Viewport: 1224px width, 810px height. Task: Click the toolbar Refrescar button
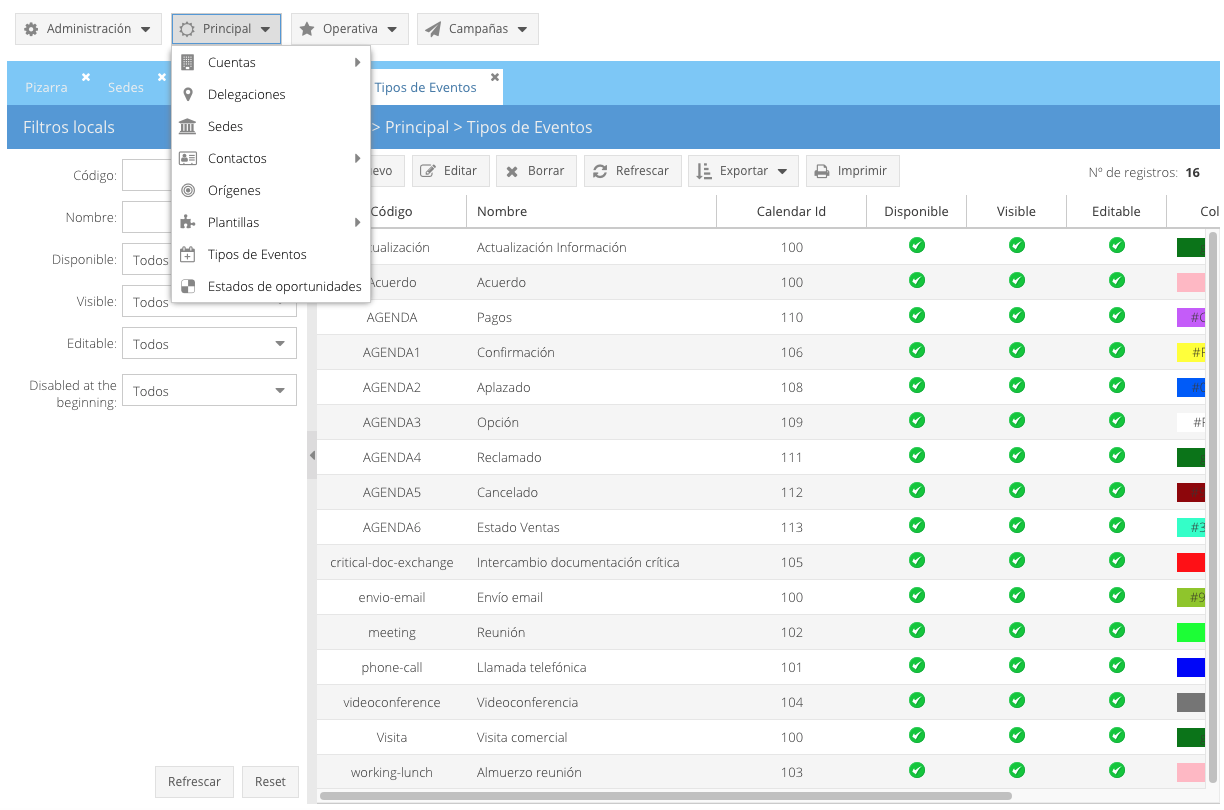pyautogui.click(x=633, y=171)
